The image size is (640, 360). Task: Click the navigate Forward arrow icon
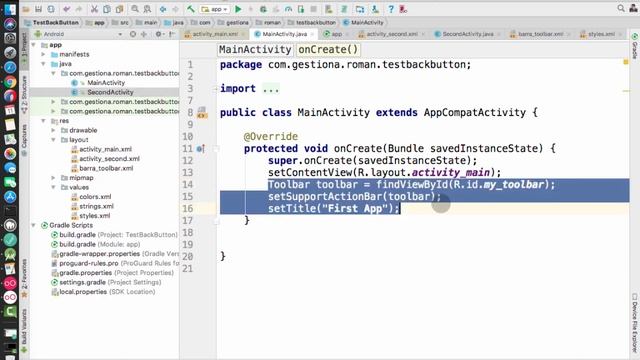point(175,9)
